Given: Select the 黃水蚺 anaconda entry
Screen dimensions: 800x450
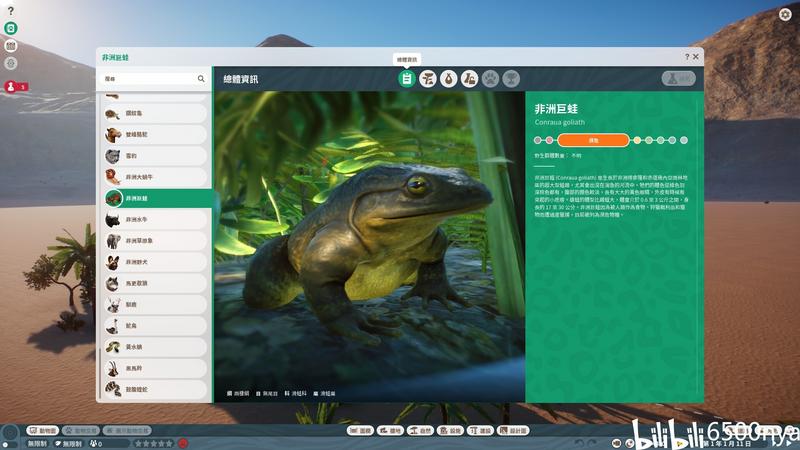Looking at the screenshot, I should tap(156, 347).
